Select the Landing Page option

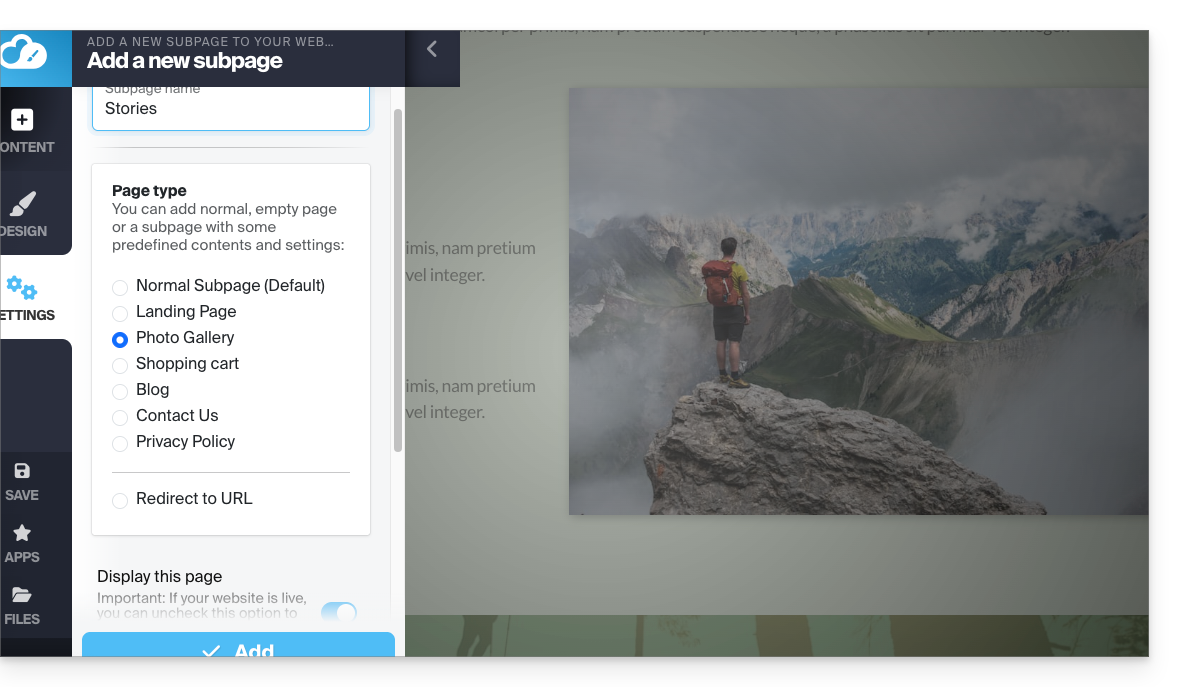(120, 313)
